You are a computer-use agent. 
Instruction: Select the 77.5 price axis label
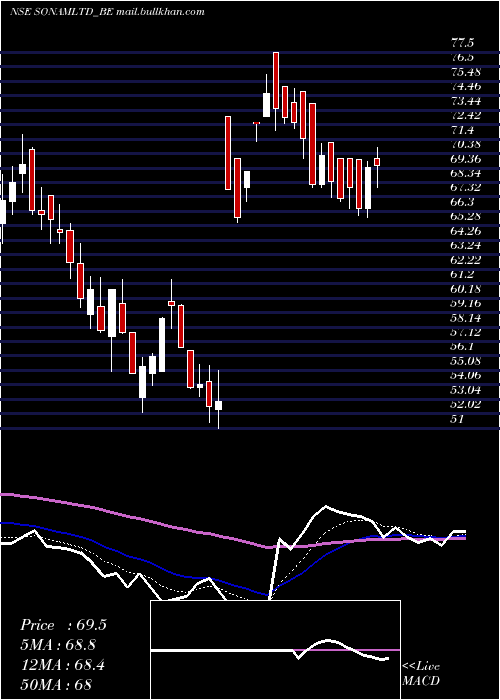click(x=462, y=43)
